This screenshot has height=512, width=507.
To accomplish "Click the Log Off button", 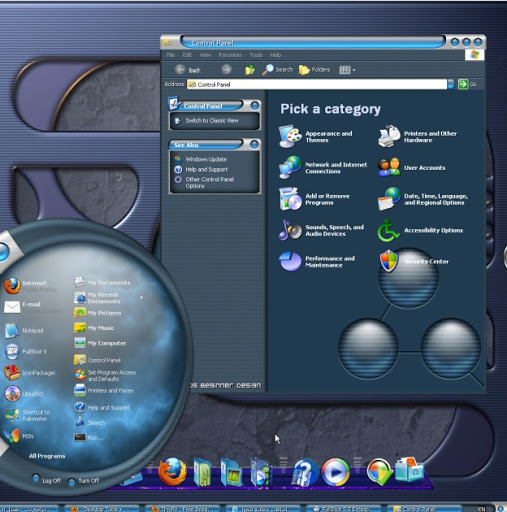I will click(x=47, y=480).
